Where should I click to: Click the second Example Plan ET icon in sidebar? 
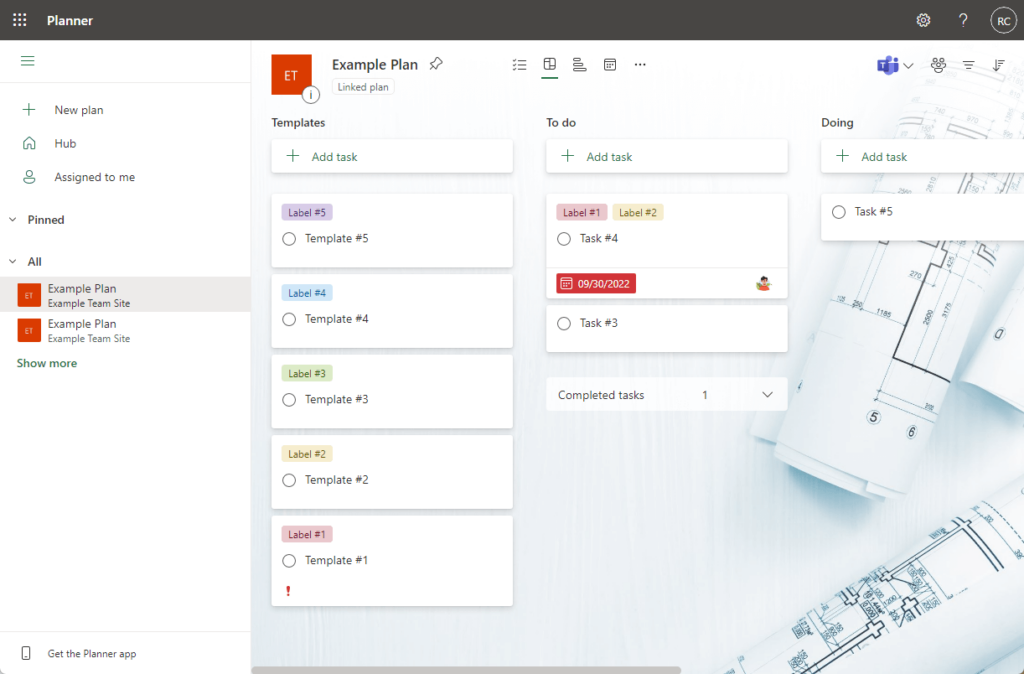tap(29, 330)
